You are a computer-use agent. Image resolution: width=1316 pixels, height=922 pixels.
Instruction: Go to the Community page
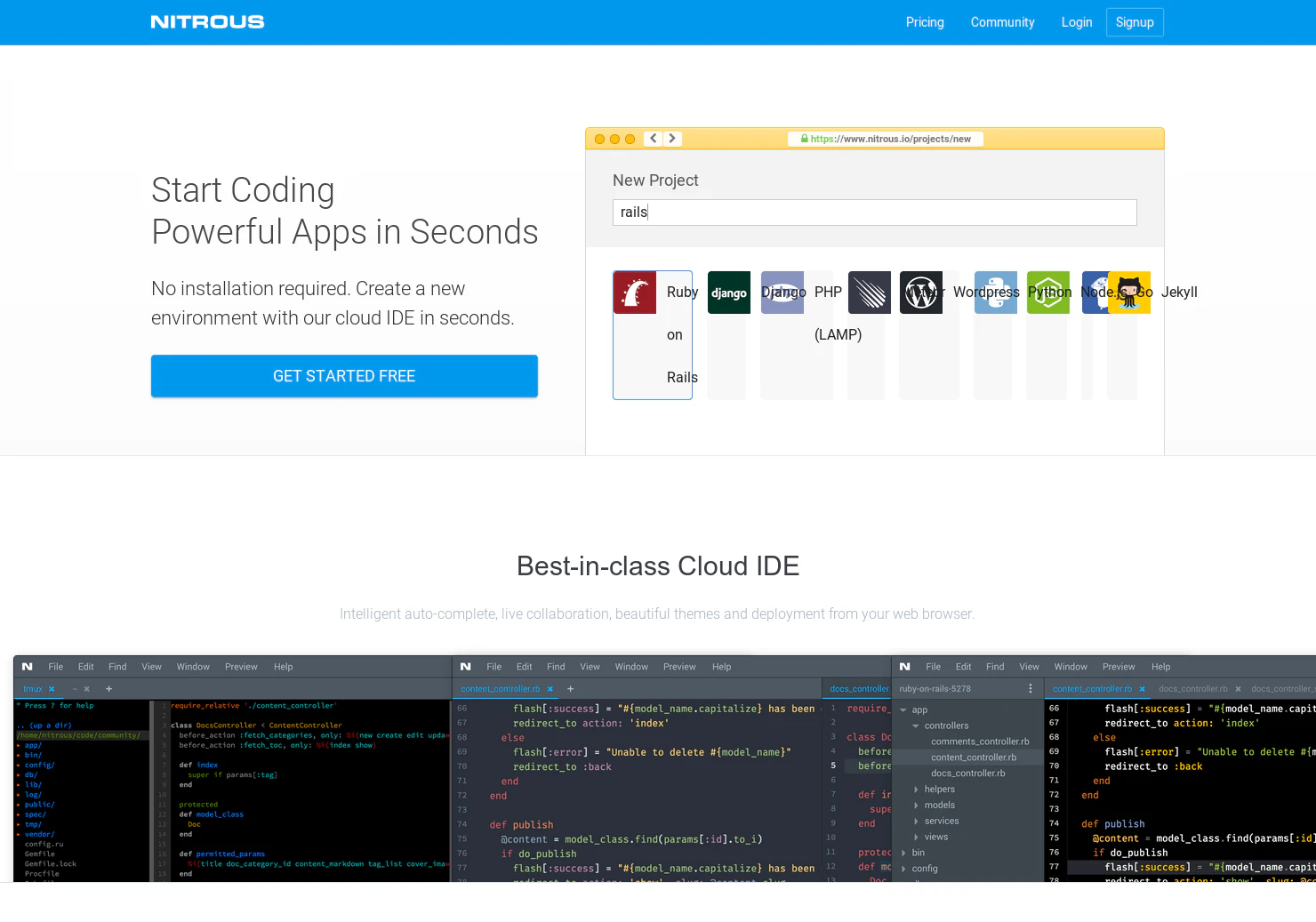click(1003, 22)
